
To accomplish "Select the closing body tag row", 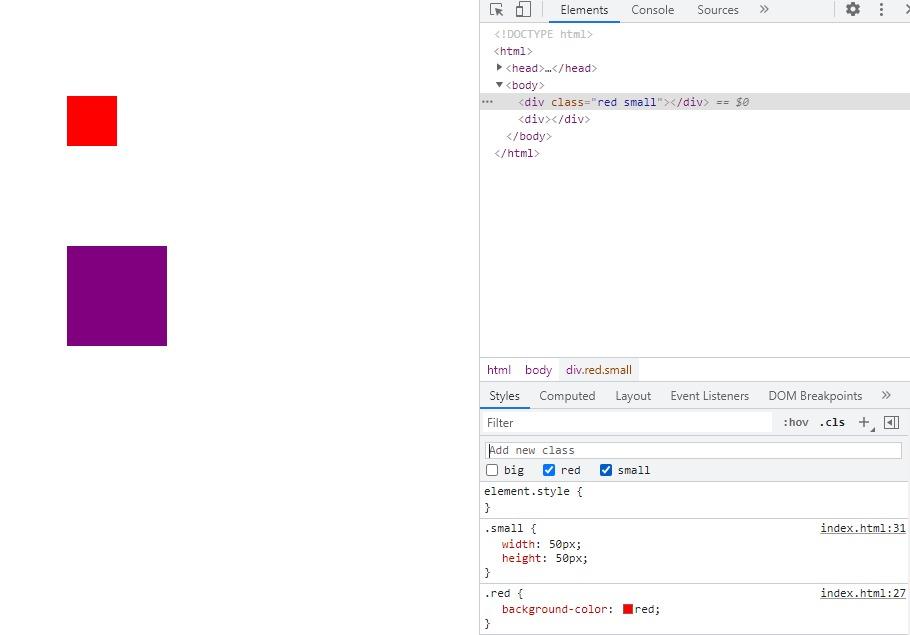I will (x=529, y=136).
